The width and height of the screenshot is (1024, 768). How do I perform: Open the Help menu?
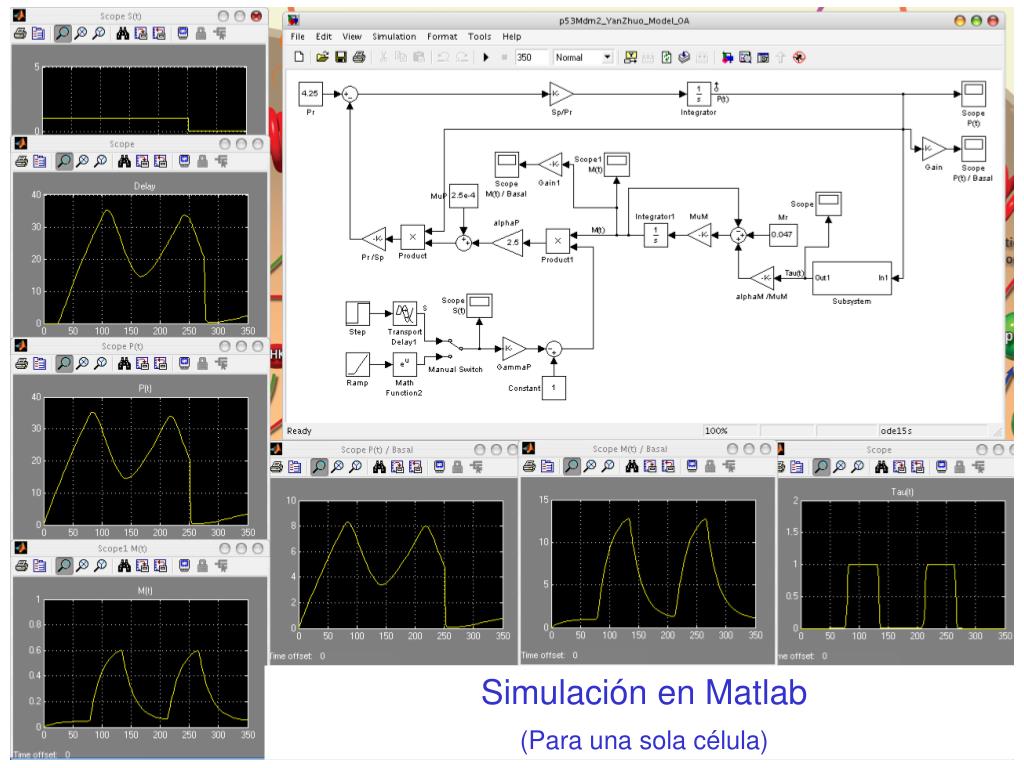click(511, 37)
